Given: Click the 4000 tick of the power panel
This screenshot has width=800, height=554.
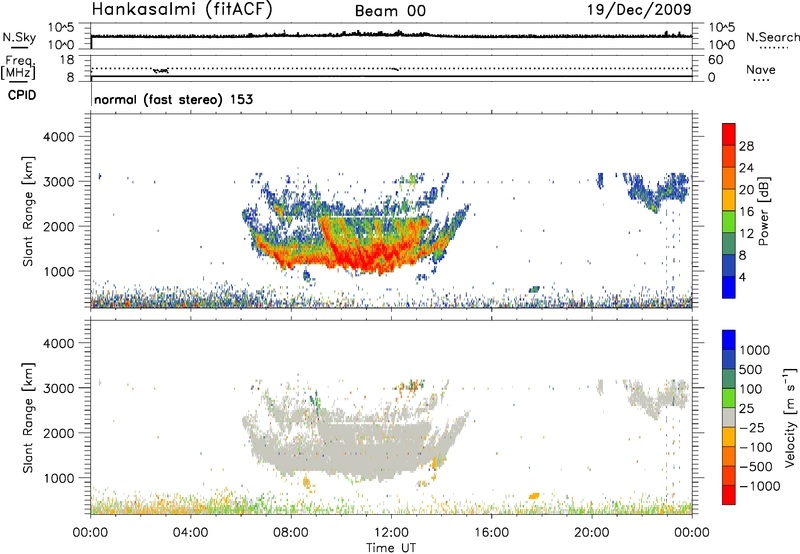Looking at the screenshot, I should [x=58, y=137].
